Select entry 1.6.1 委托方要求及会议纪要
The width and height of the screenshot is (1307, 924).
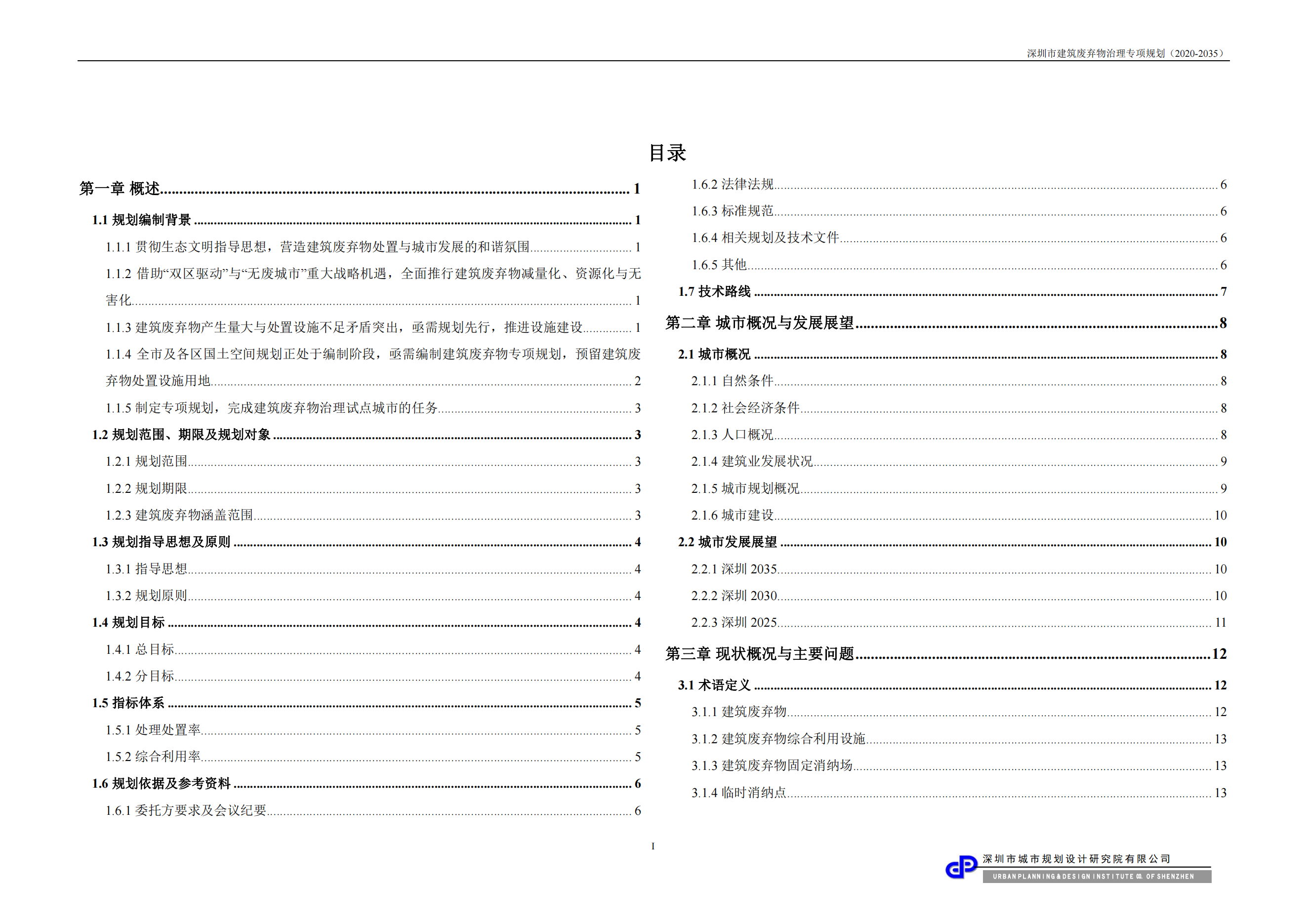pos(373,810)
